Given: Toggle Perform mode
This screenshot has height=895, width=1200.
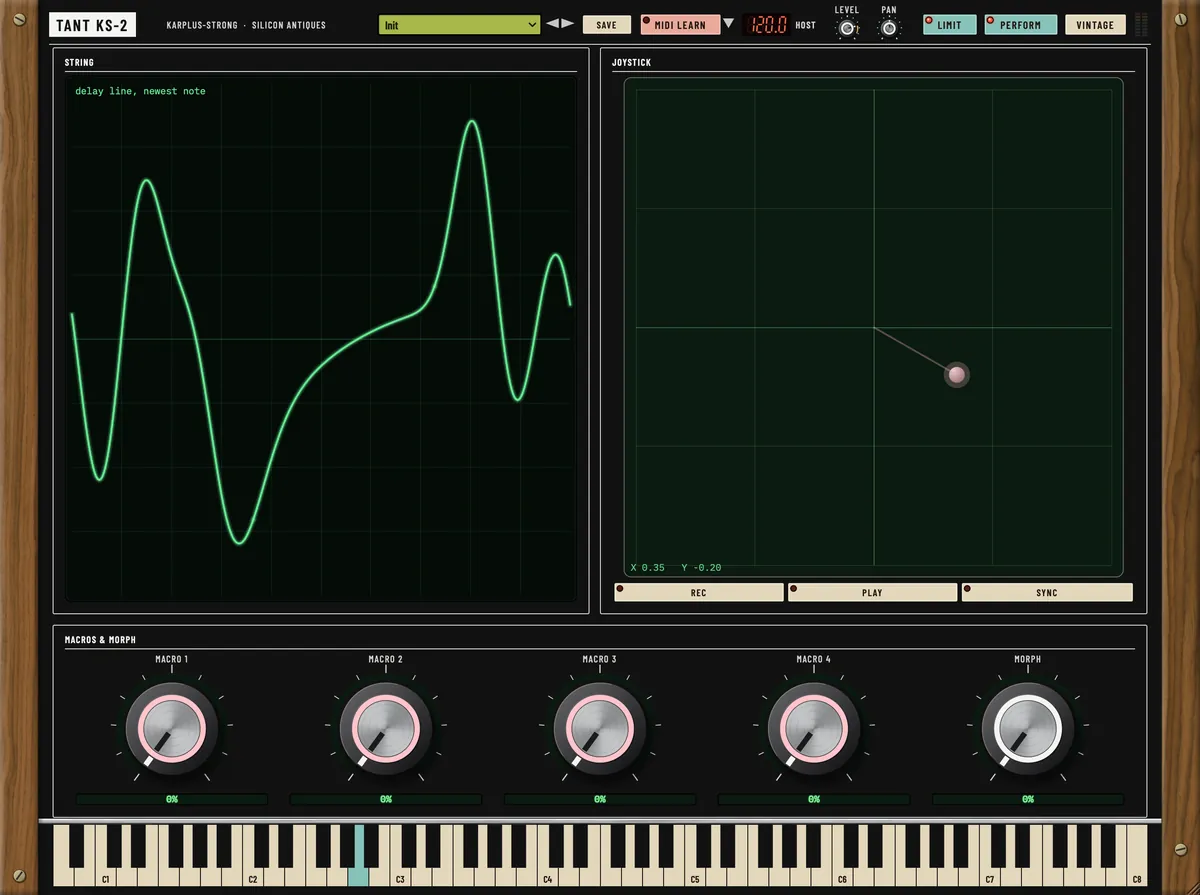Looking at the screenshot, I should point(1020,25).
